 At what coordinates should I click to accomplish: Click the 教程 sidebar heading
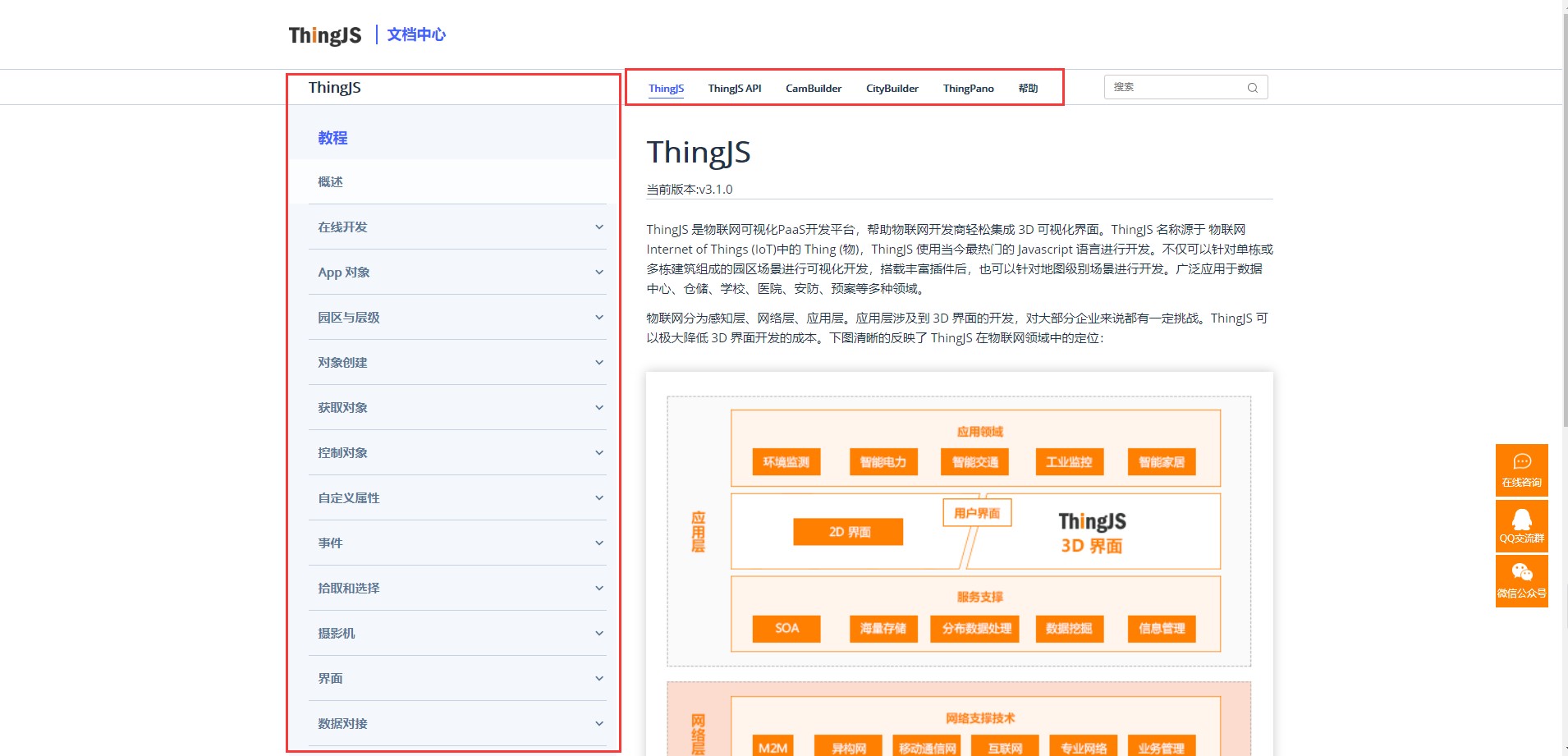(x=332, y=138)
